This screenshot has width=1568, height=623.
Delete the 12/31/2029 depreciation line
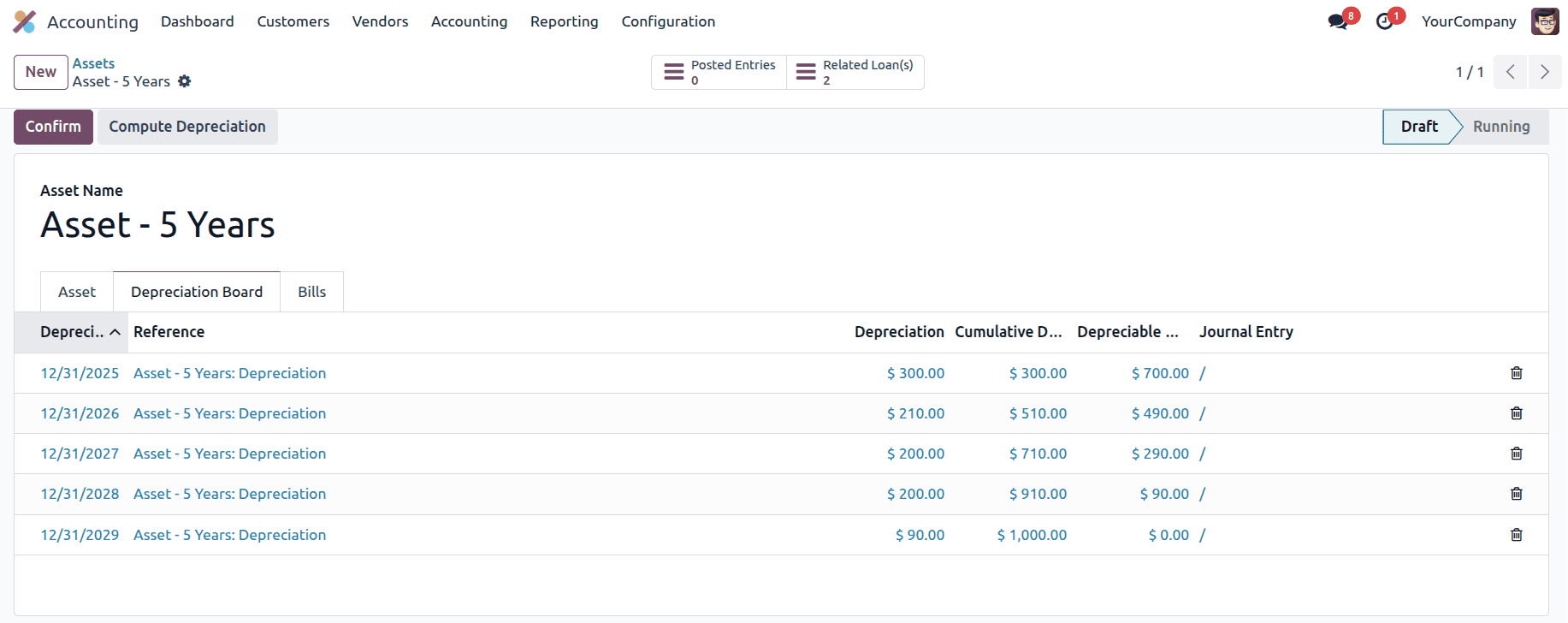point(1517,535)
